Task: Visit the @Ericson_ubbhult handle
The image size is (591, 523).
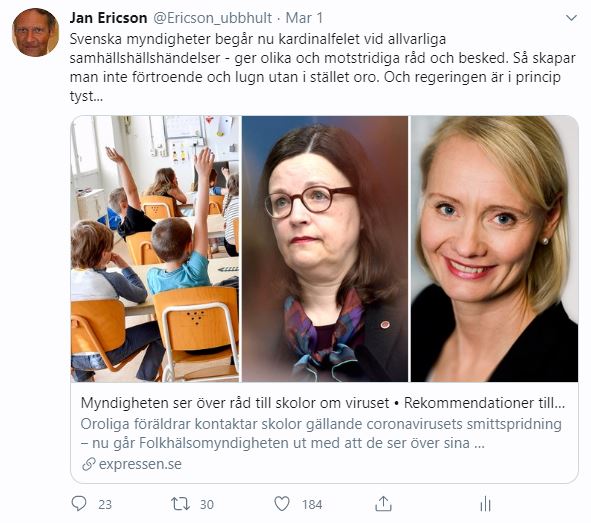Action: (x=212, y=18)
